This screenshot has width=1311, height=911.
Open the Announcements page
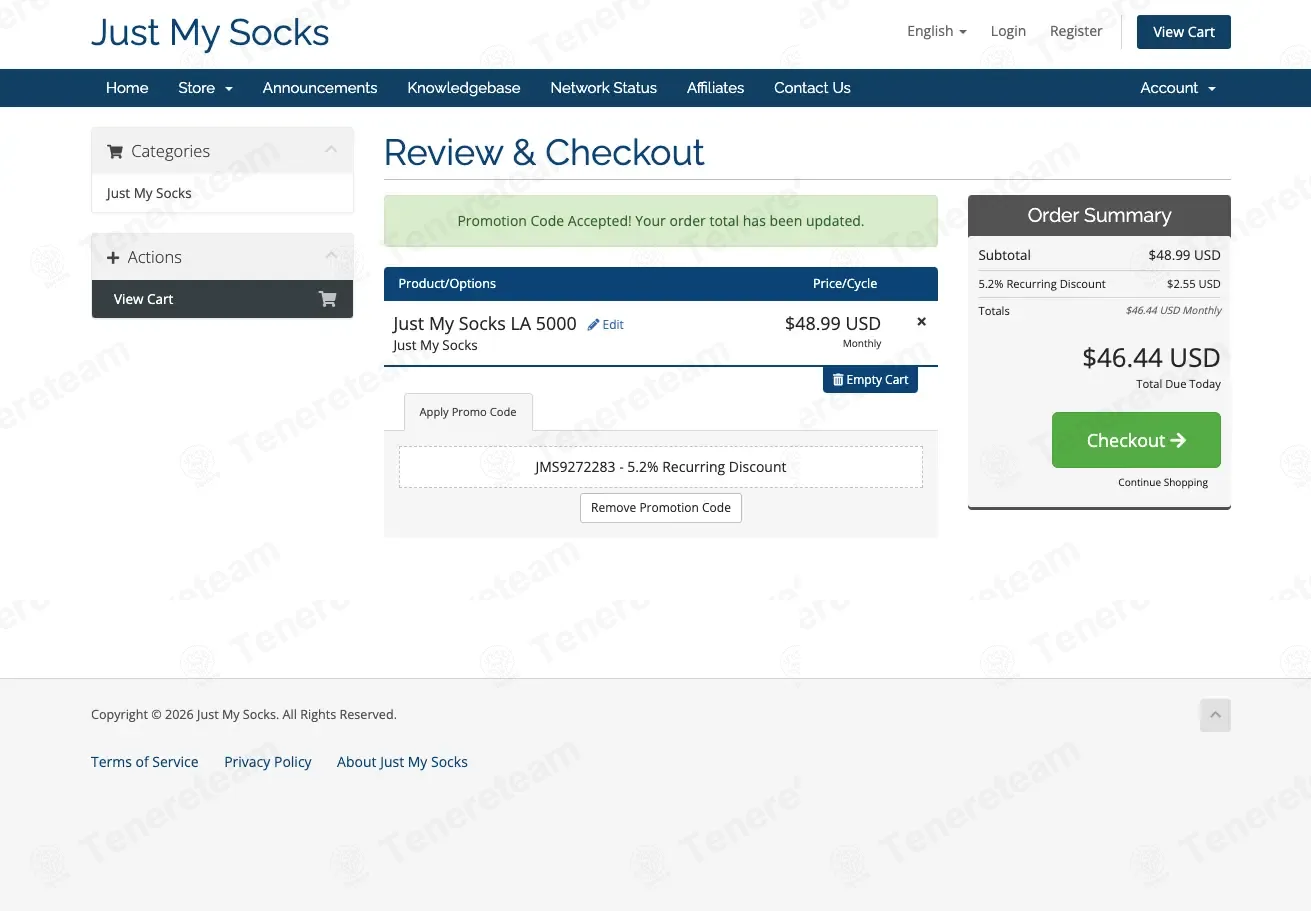(320, 88)
